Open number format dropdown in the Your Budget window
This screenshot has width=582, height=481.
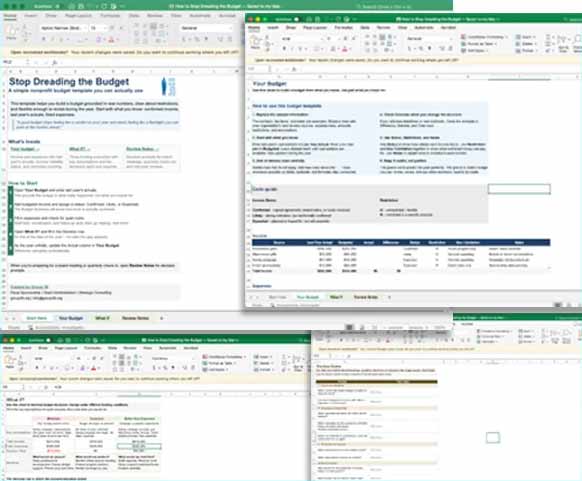click(x=429, y=39)
